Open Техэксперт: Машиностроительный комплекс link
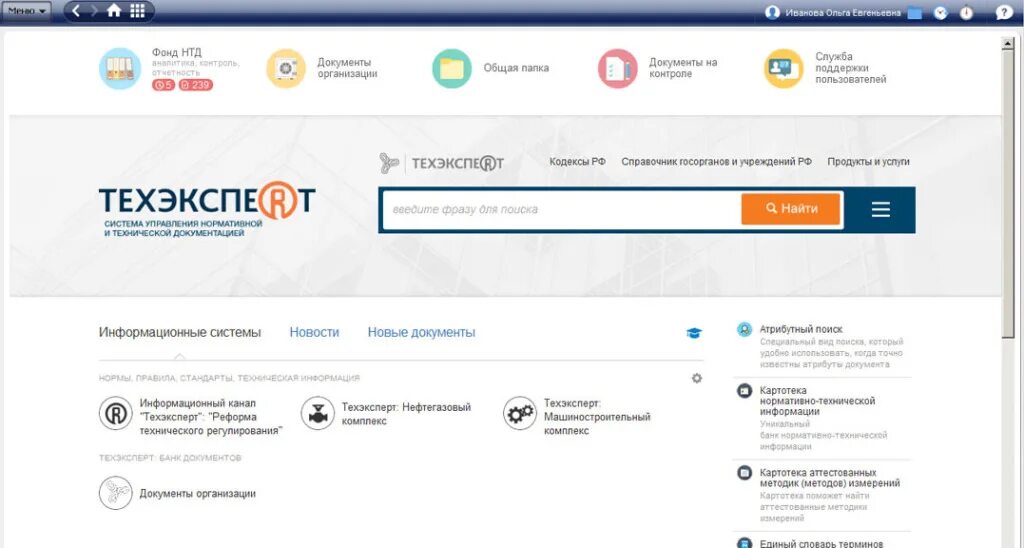The height and width of the screenshot is (548, 1024). (597, 417)
